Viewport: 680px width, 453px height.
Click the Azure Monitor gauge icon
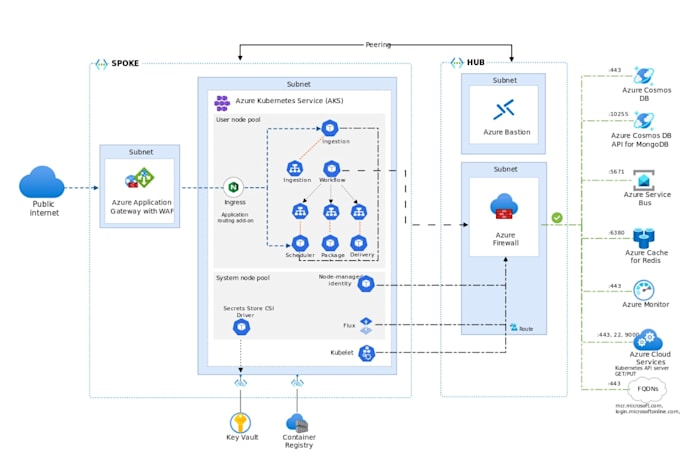pos(644,290)
